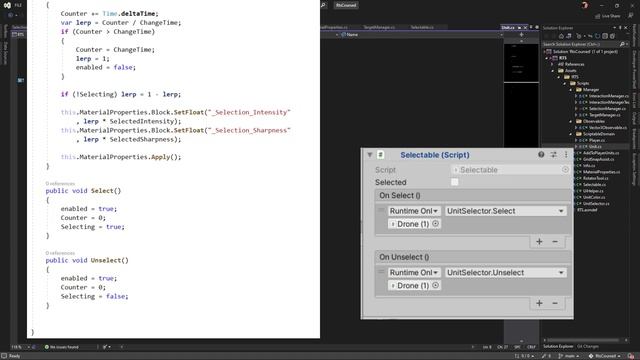This screenshot has height=360, width=640.
Task: Switch to the TargetManager.cs tab
Action: click(x=379, y=27)
